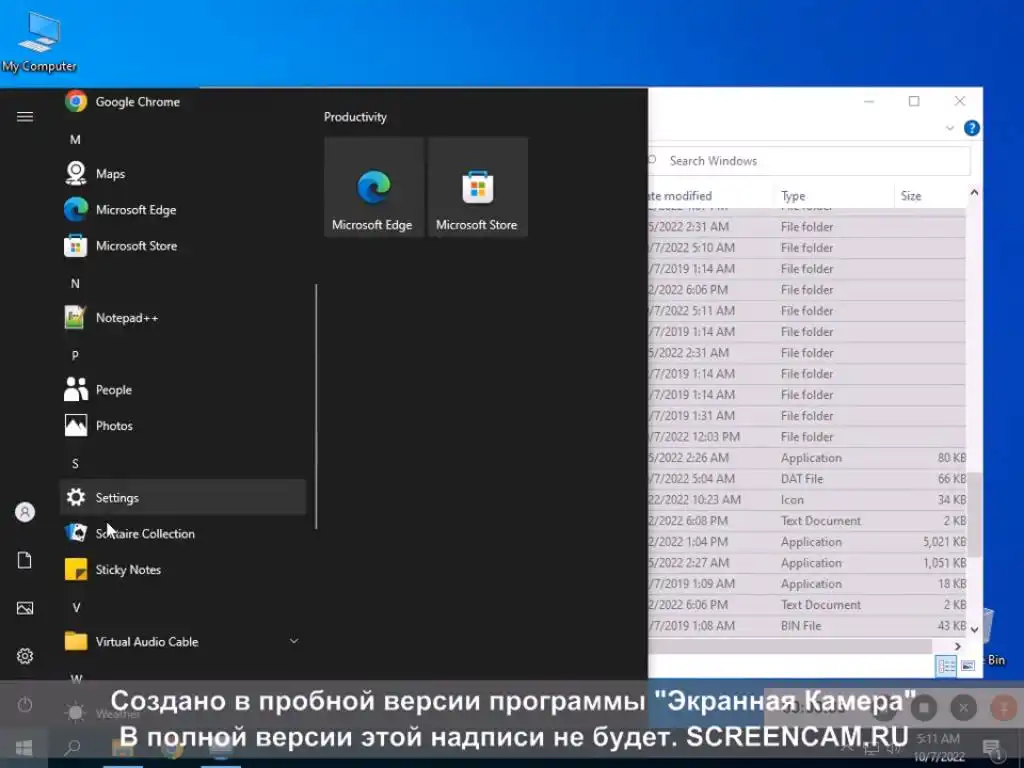Open the Settings gear in Start sidebar

click(25, 656)
